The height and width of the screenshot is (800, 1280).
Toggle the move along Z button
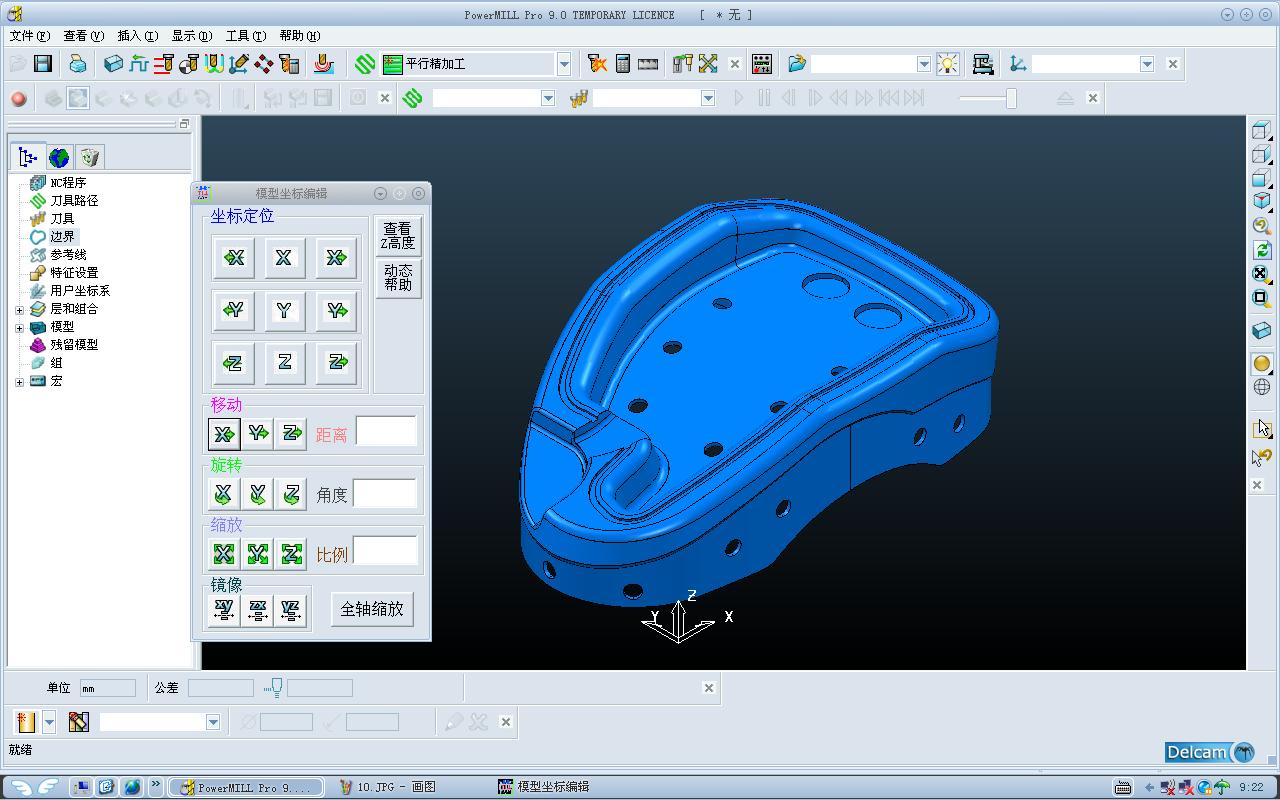pos(291,433)
